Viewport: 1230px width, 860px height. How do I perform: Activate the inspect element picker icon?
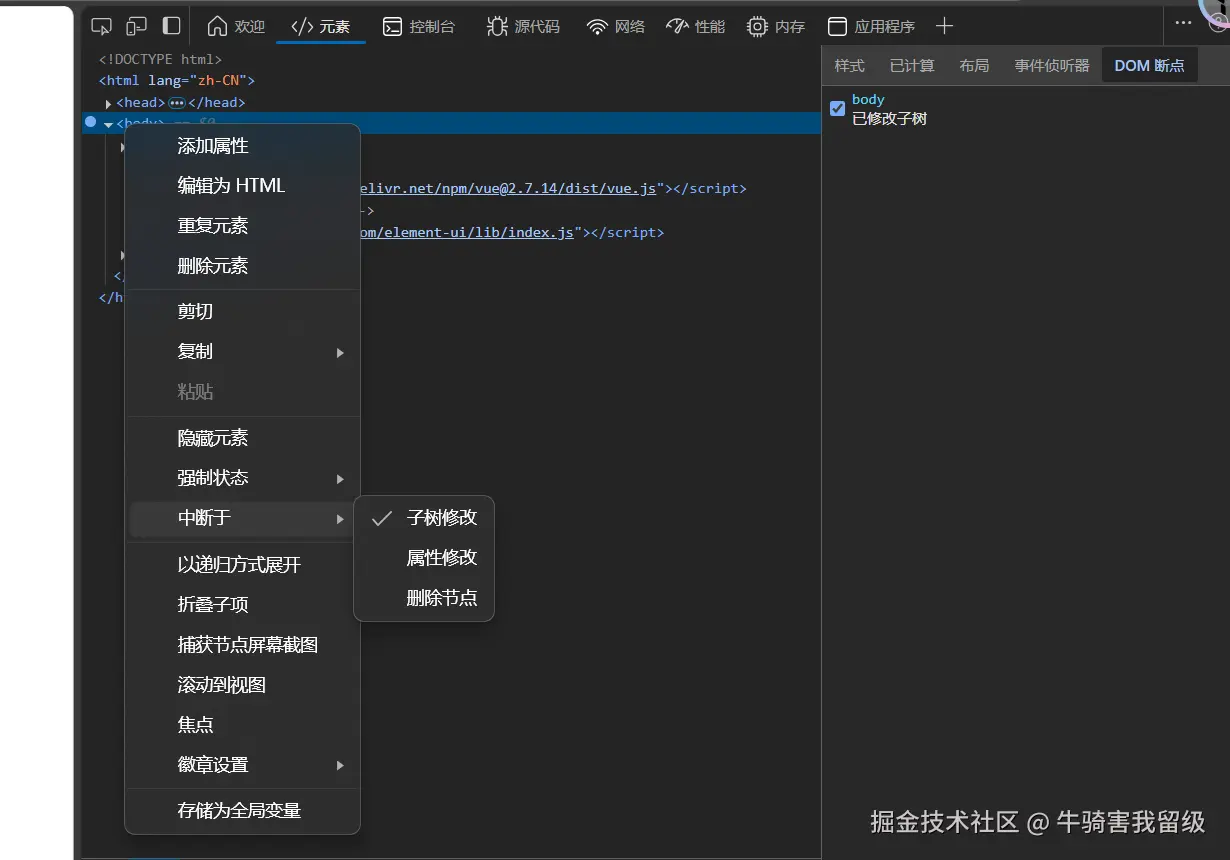[x=100, y=26]
